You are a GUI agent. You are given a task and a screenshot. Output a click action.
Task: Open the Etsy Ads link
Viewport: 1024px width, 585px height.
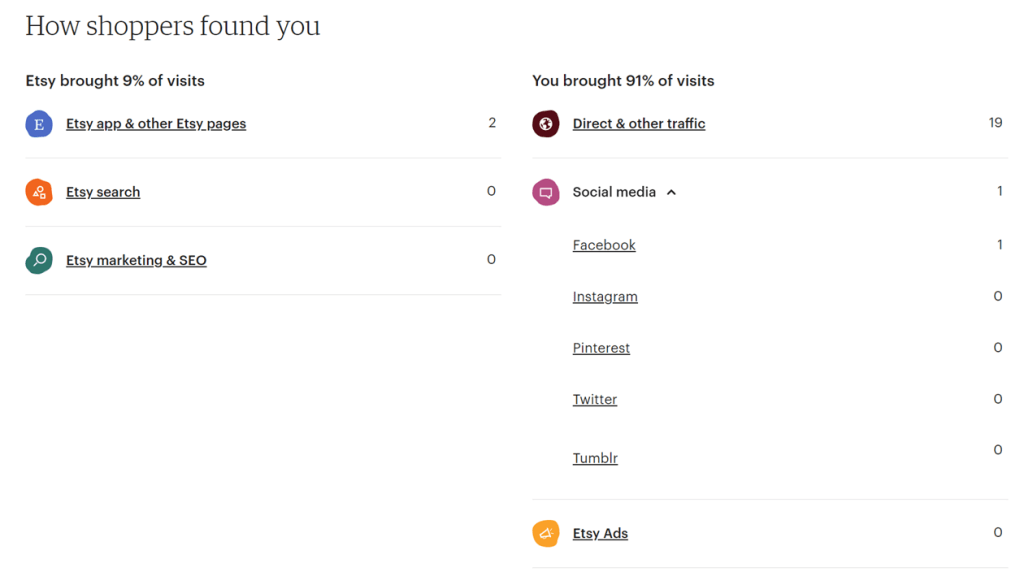coord(600,533)
